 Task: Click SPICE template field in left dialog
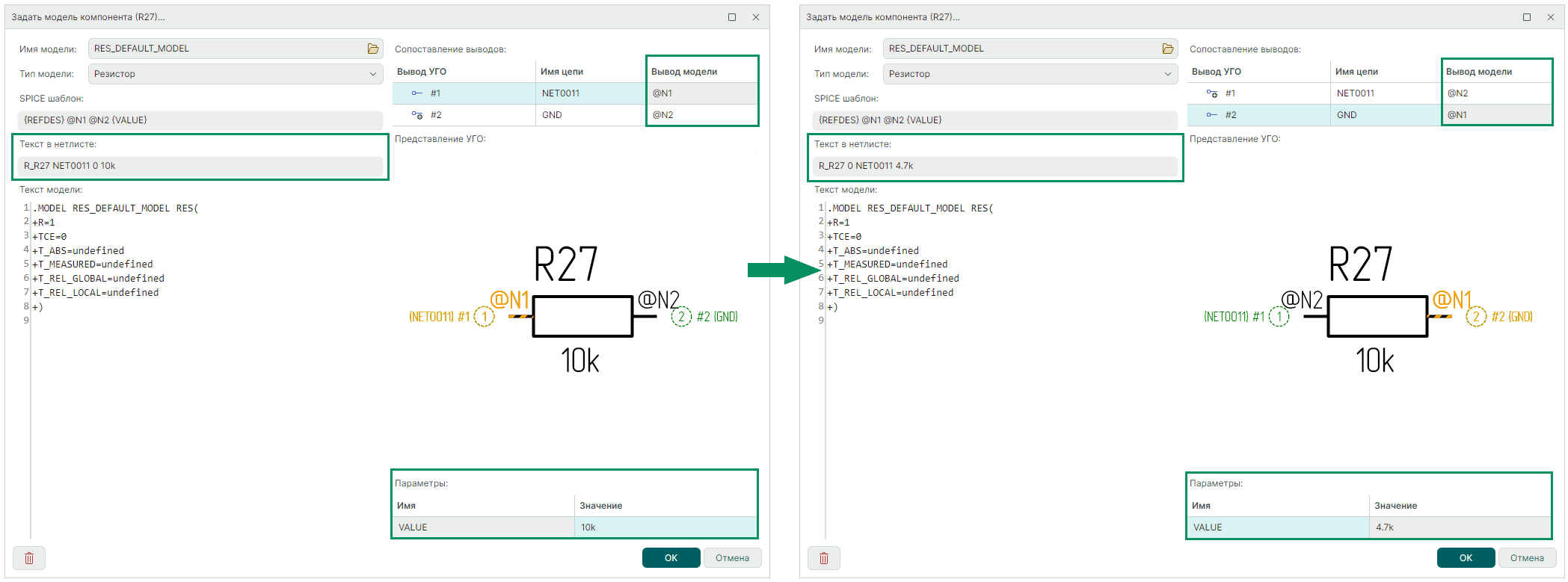pyautogui.click(x=200, y=120)
